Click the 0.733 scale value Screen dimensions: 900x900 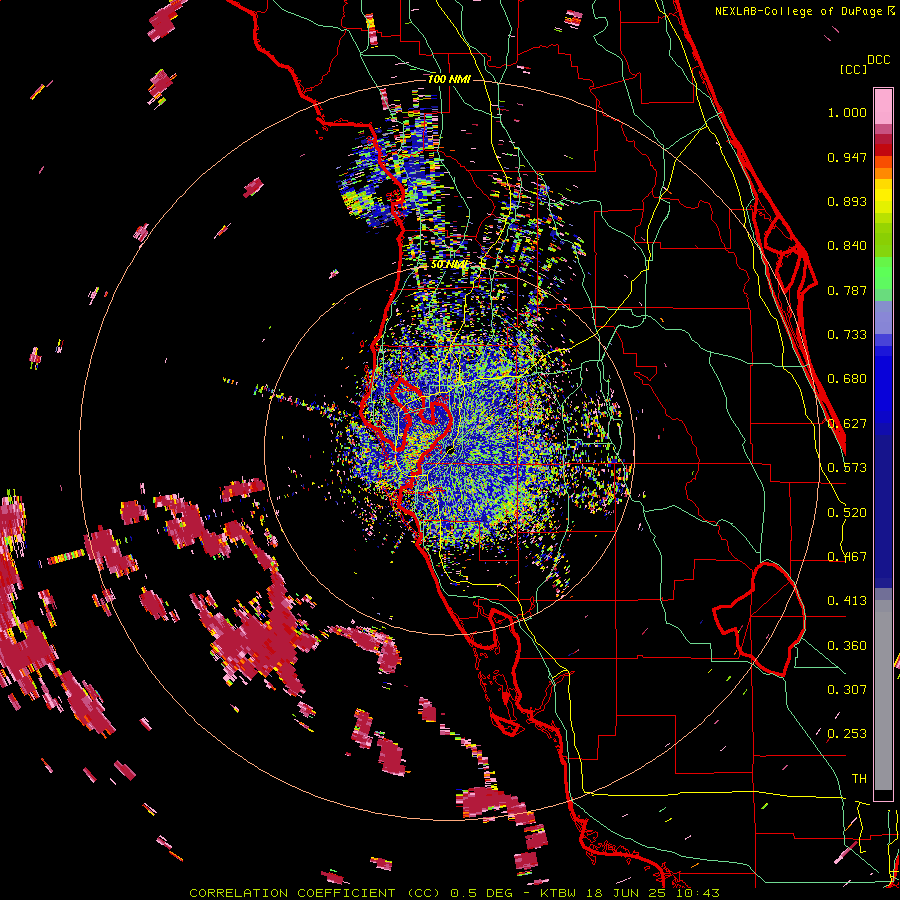click(x=847, y=335)
